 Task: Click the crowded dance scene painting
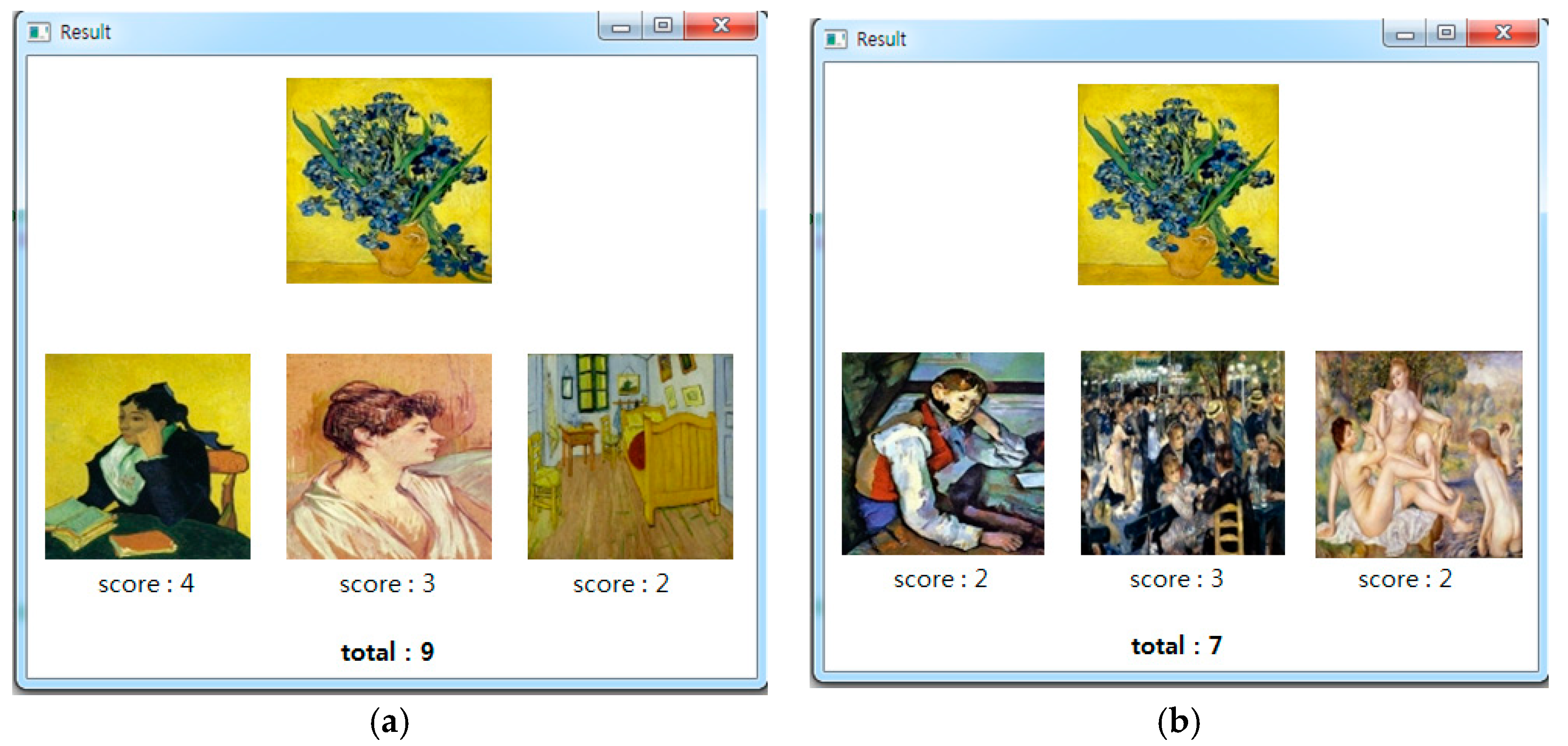click(x=1182, y=453)
